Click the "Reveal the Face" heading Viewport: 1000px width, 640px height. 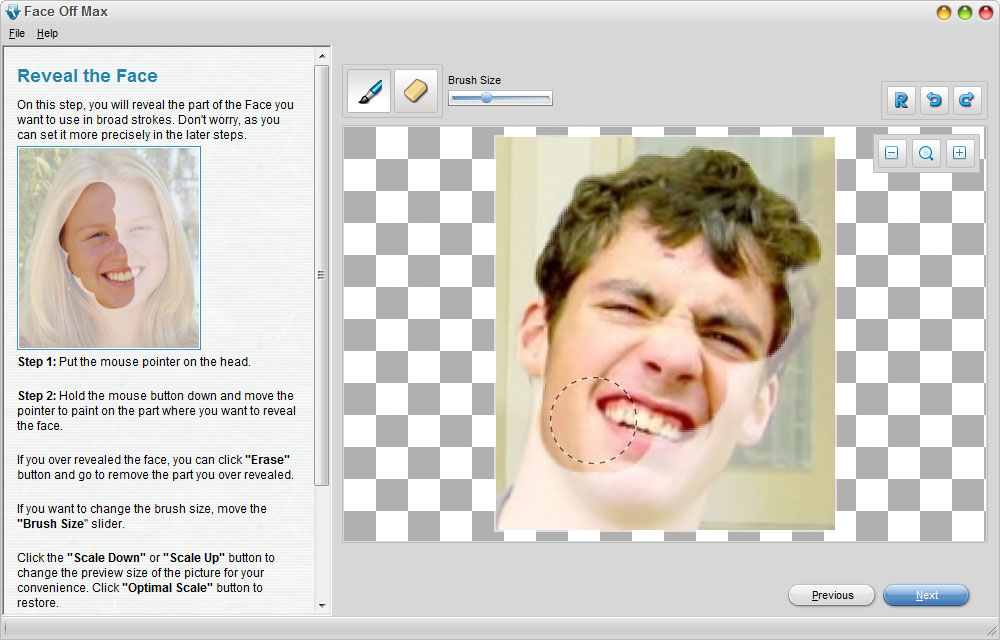coord(87,76)
